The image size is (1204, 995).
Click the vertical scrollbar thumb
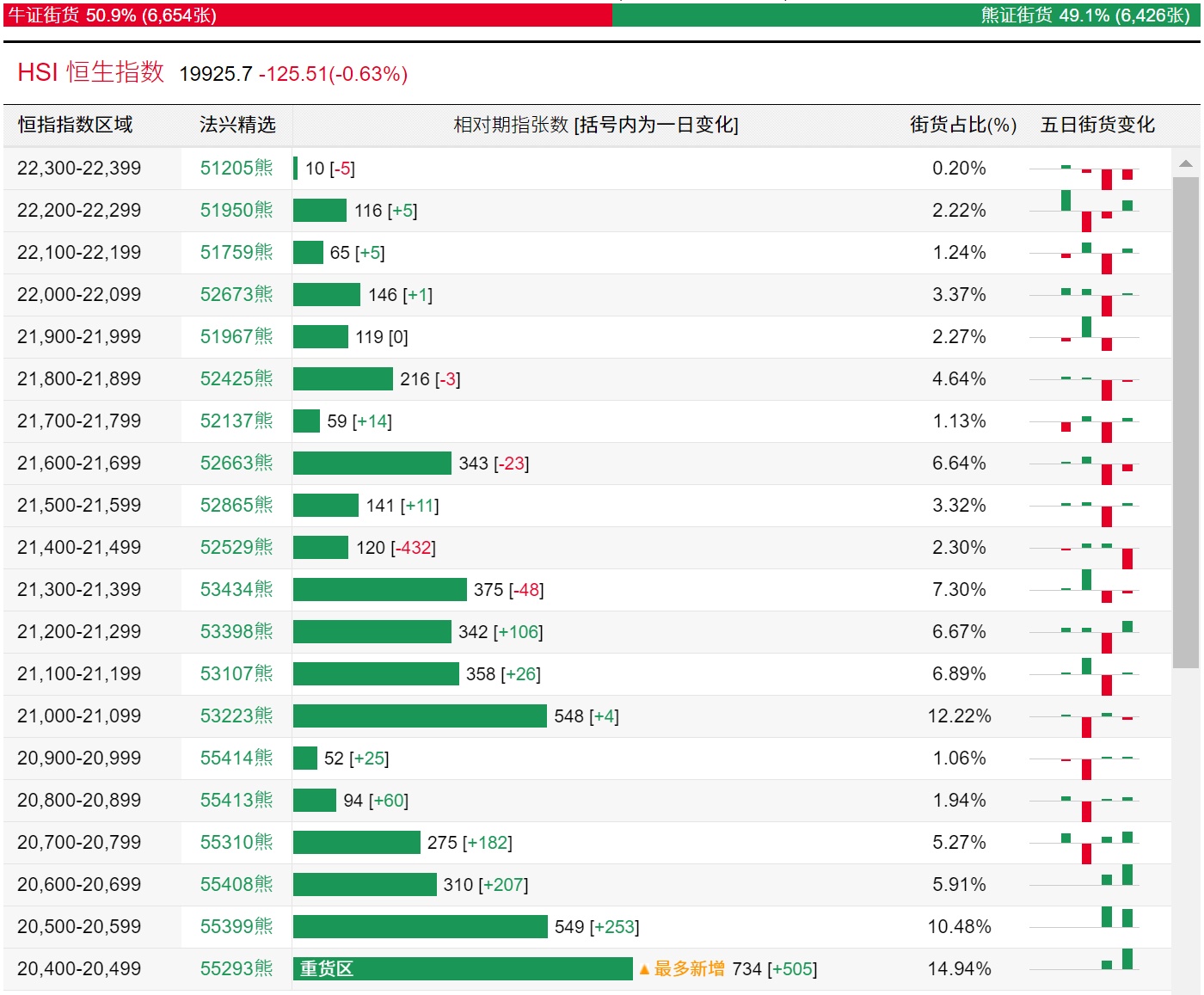[1186, 422]
